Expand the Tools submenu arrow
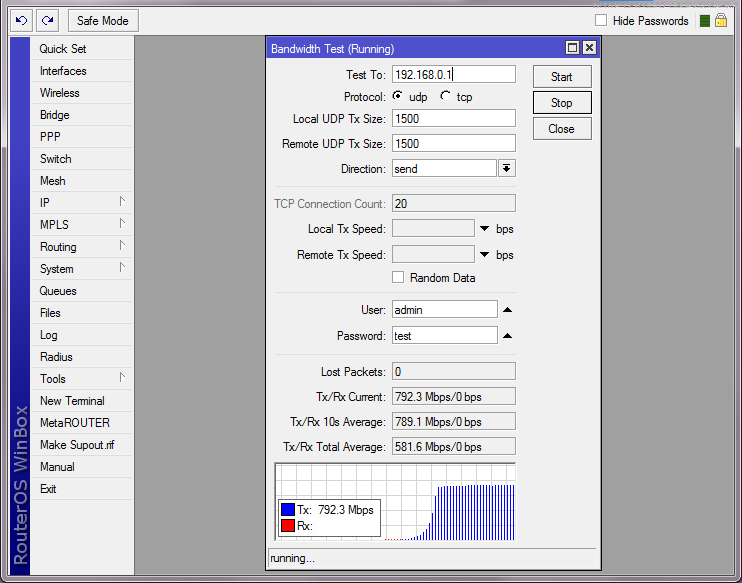The height and width of the screenshot is (583, 742). click(122, 378)
